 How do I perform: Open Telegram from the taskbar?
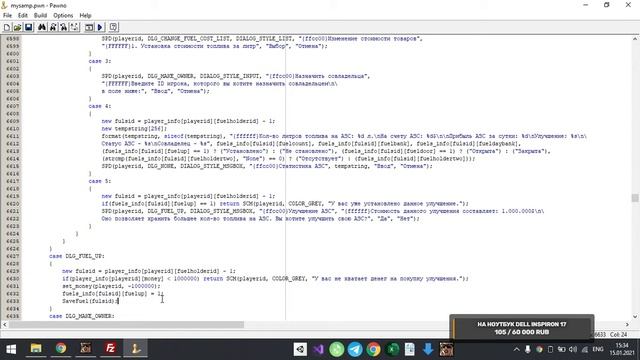point(355,349)
